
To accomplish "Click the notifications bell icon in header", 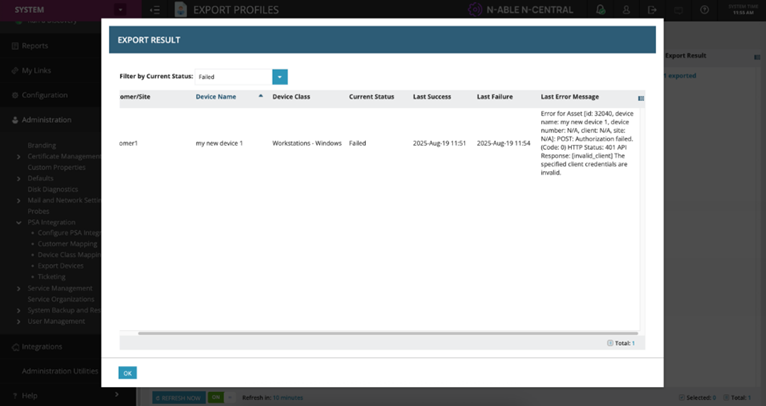I will click(600, 10).
